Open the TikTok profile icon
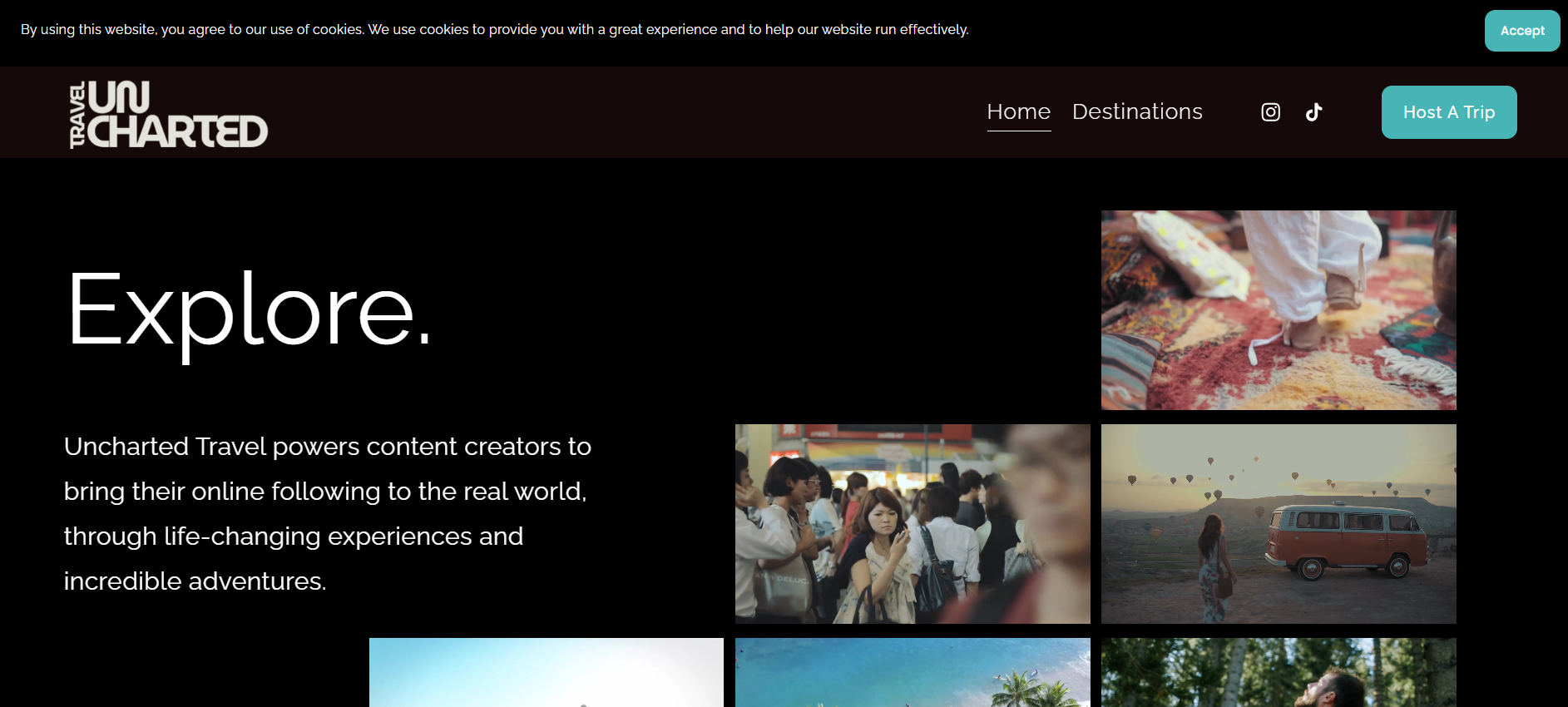1568x707 pixels. pyautogui.click(x=1313, y=112)
